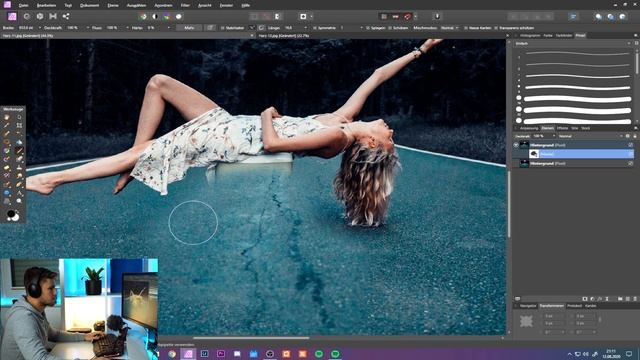The image size is (640, 360).
Task: Click the canvas horizontal scrollbar
Action: pos(251,338)
